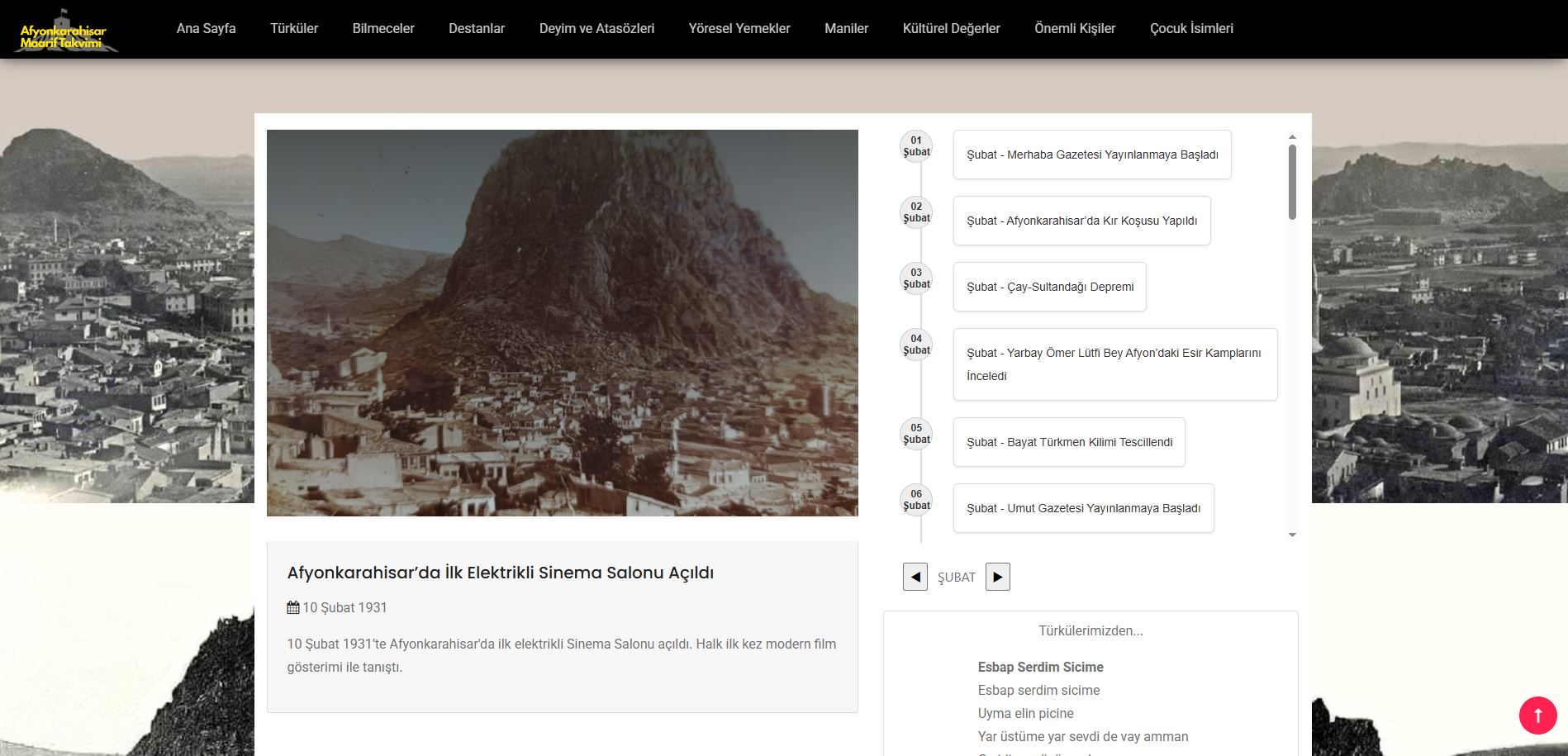
Task: Select the 06 Şubat date marker
Action: [x=916, y=500]
